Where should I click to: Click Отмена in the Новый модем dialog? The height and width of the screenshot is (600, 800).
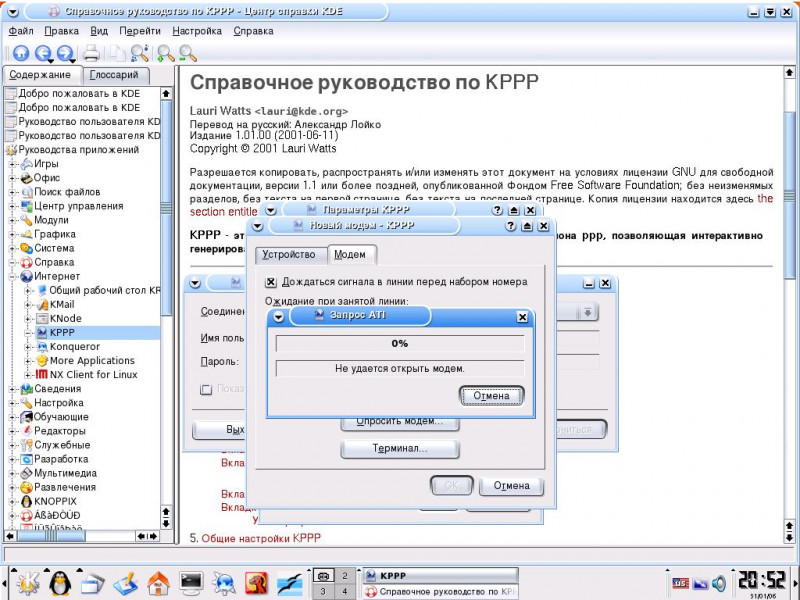(511, 486)
